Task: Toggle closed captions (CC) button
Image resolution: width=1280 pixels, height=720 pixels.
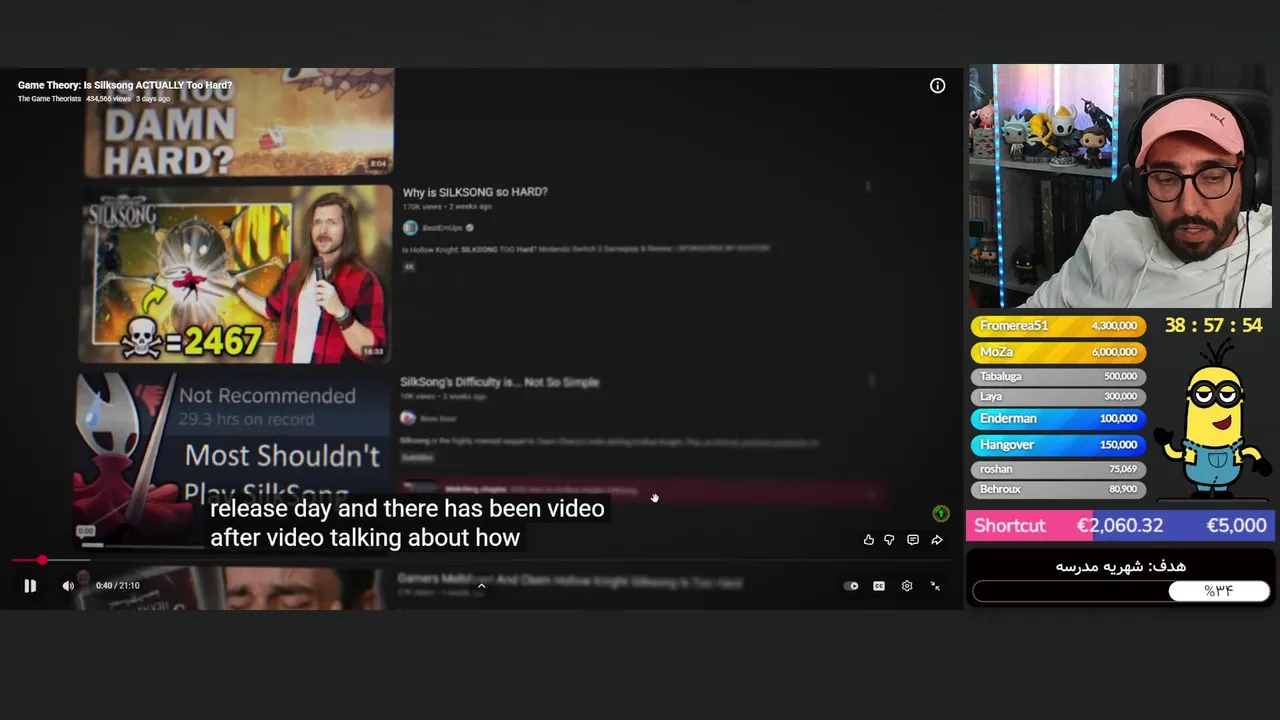Action: tap(879, 586)
